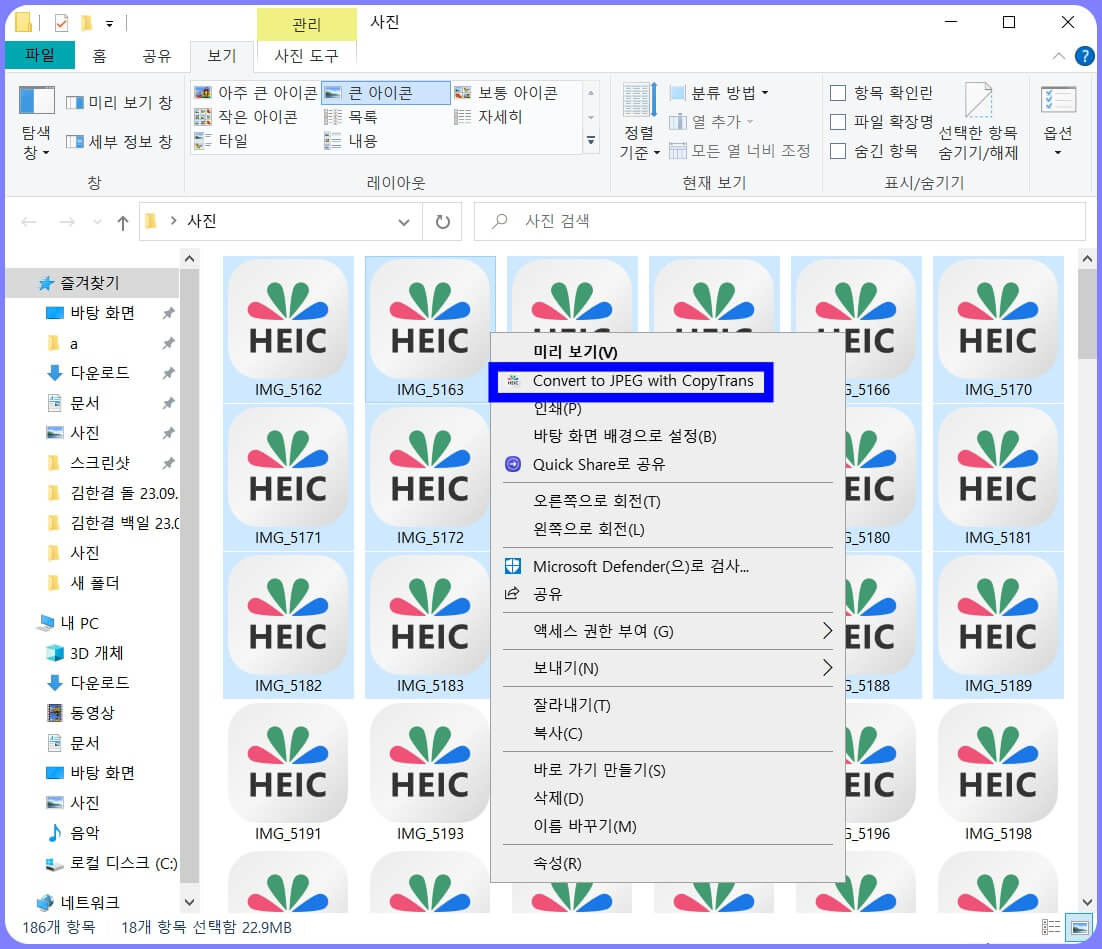The height and width of the screenshot is (949, 1102).
Task: Open the 사진 도구 tab
Action: (306, 56)
